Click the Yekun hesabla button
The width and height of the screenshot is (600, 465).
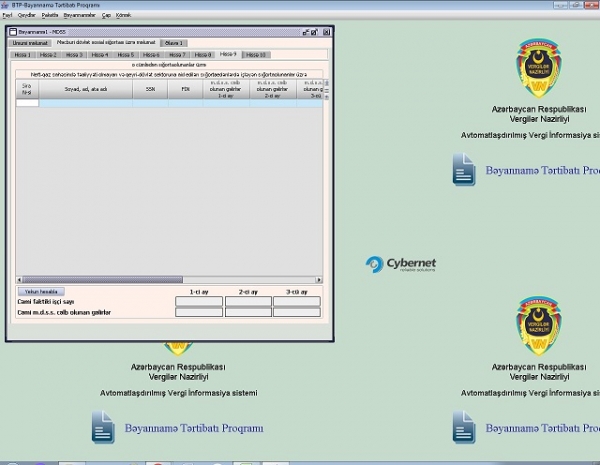click(38, 291)
